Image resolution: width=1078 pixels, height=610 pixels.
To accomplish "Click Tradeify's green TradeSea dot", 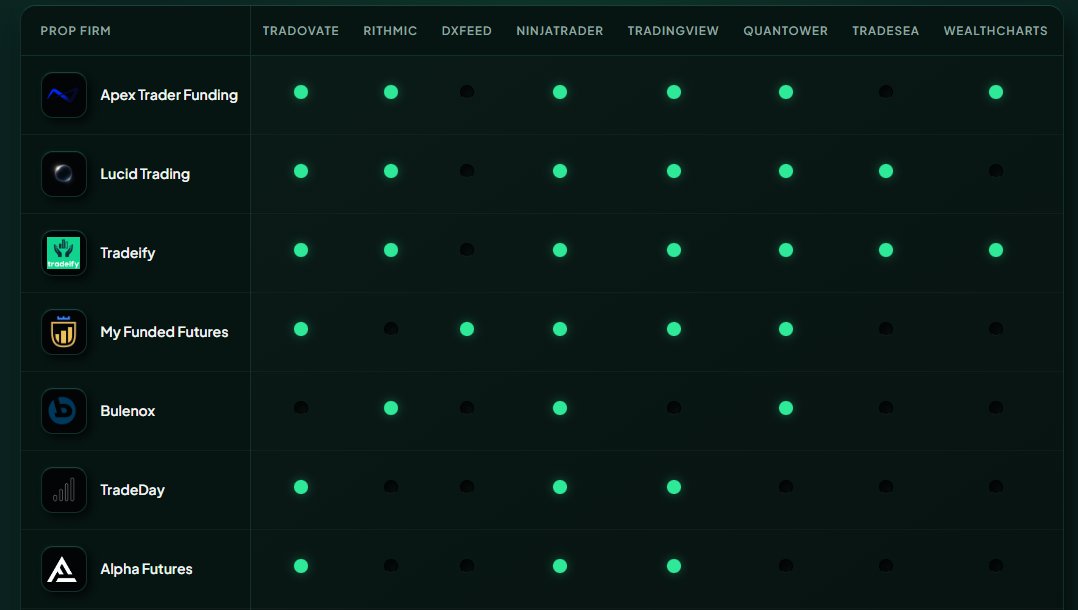I will (x=886, y=250).
